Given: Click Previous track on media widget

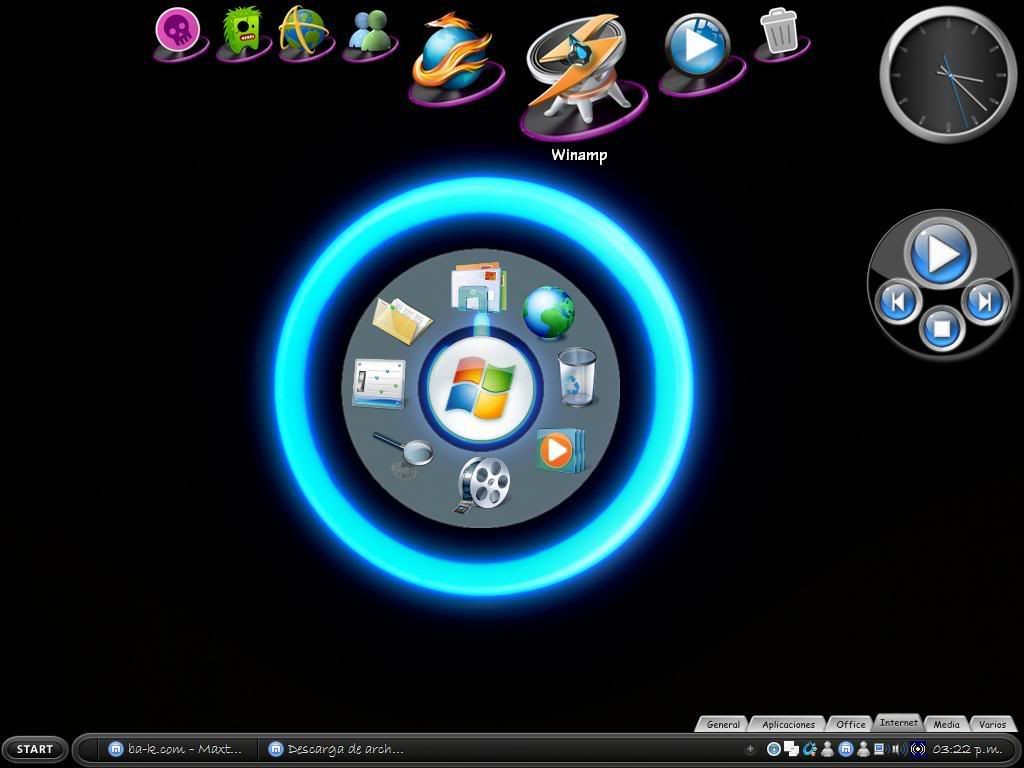Looking at the screenshot, I should [897, 301].
